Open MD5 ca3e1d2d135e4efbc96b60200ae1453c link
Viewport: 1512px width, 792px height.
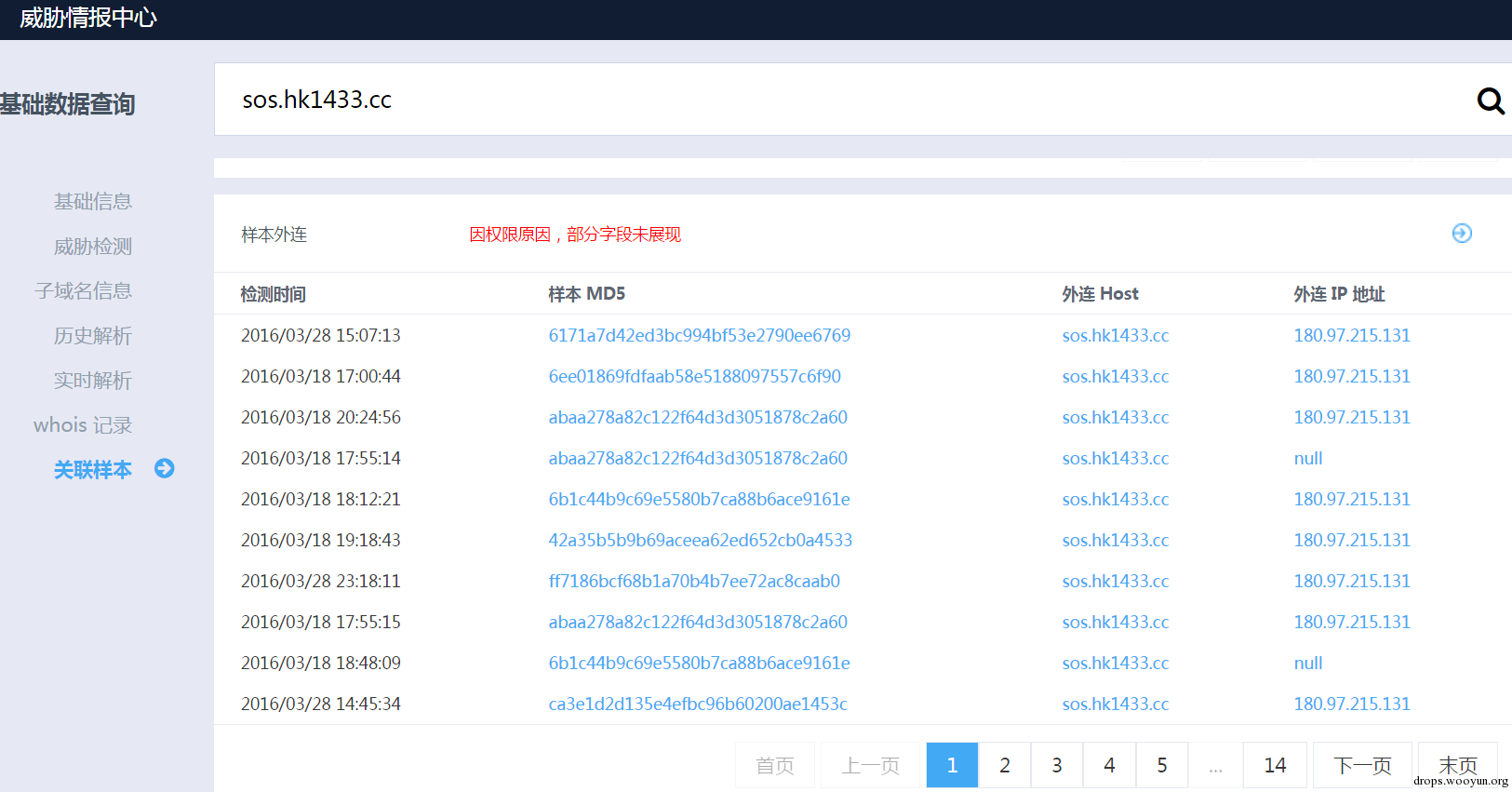point(698,704)
